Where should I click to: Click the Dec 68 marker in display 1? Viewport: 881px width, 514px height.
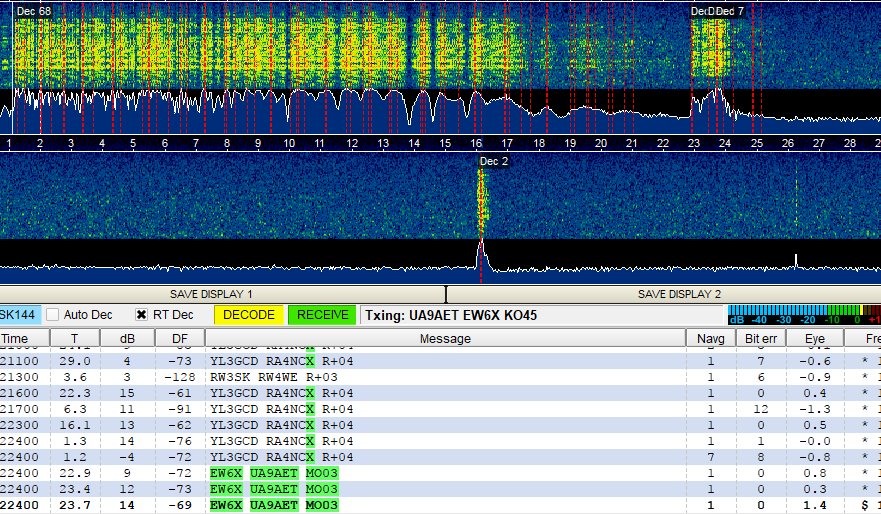[34, 11]
